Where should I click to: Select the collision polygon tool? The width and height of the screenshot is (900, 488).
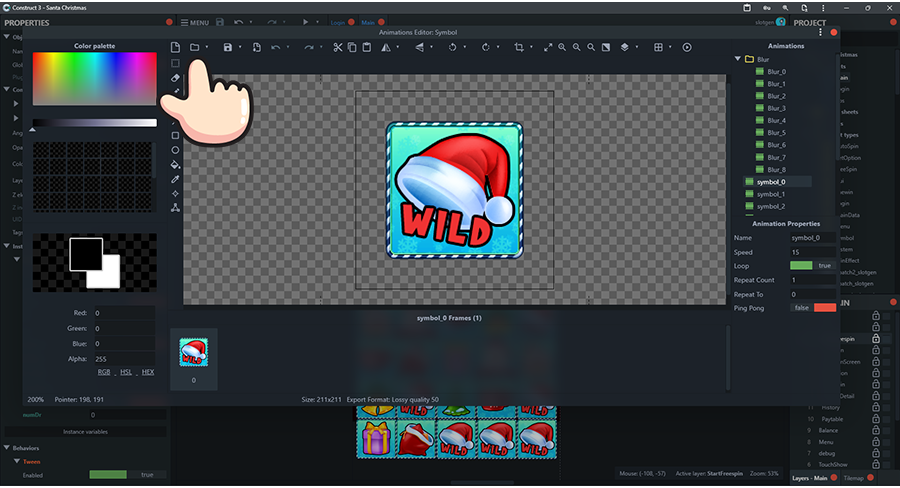tap(176, 208)
